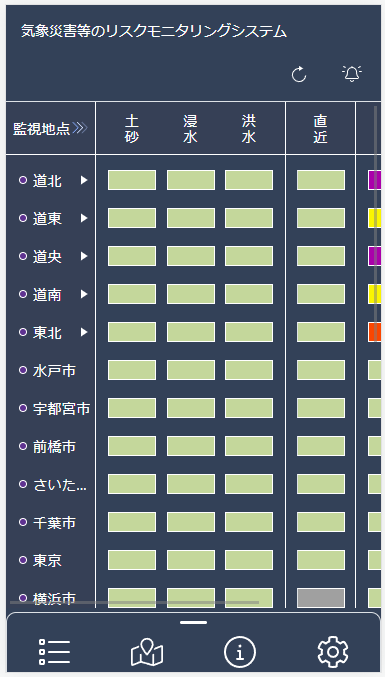Screen dimensions: 385x677
Task: Open the information tab
Action: pos(240,652)
